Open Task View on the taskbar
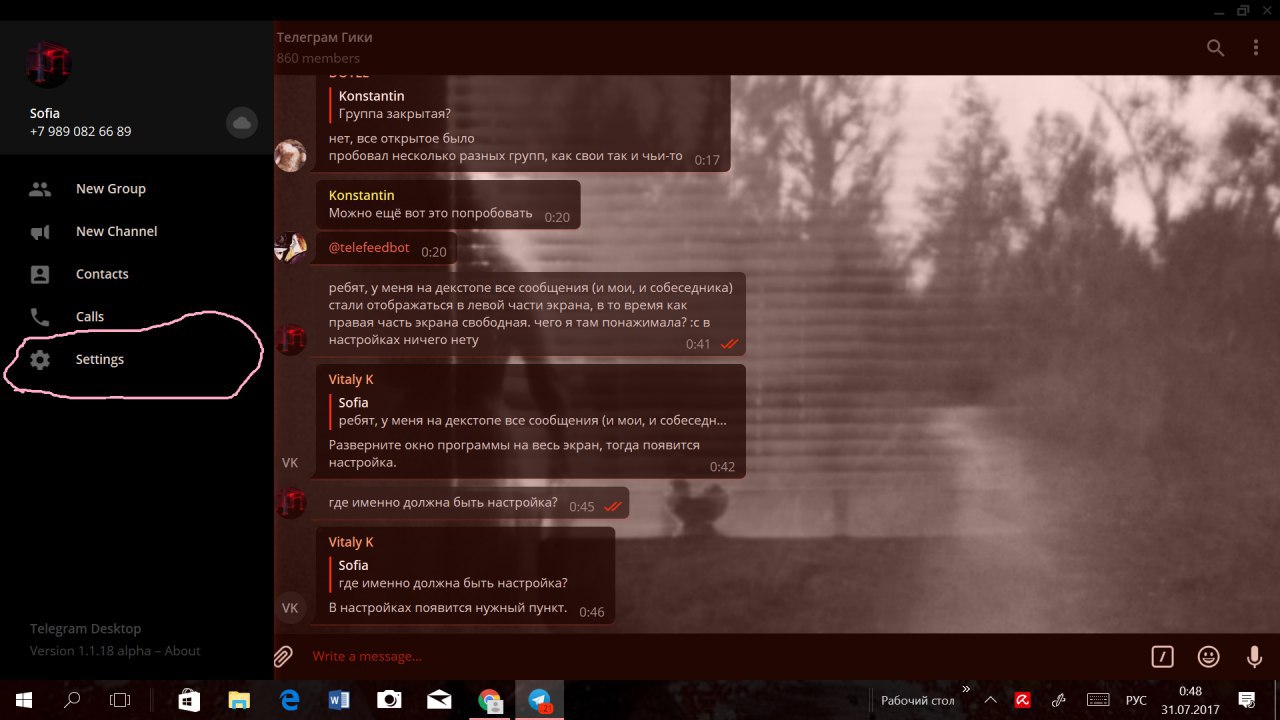Image resolution: width=1280 pixels, height=720 pixels. (120, 700)
